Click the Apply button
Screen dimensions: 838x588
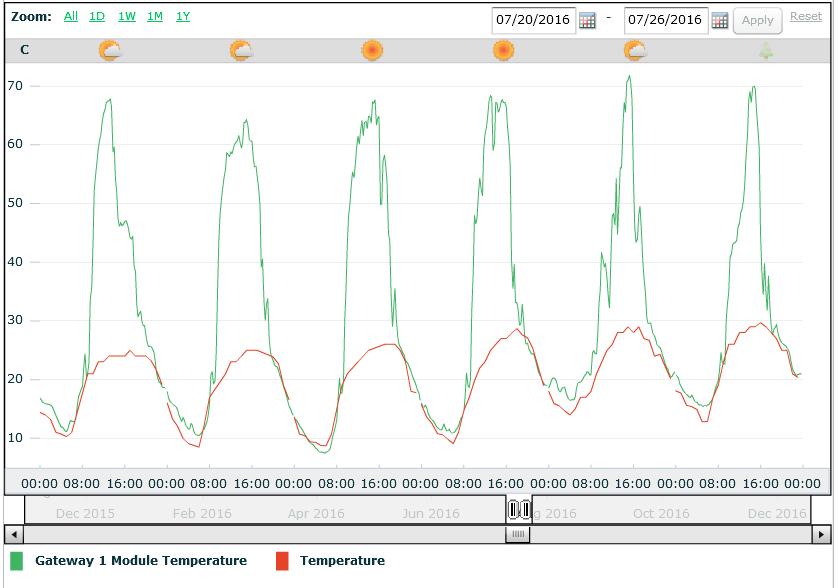click(x=757, y=21)
